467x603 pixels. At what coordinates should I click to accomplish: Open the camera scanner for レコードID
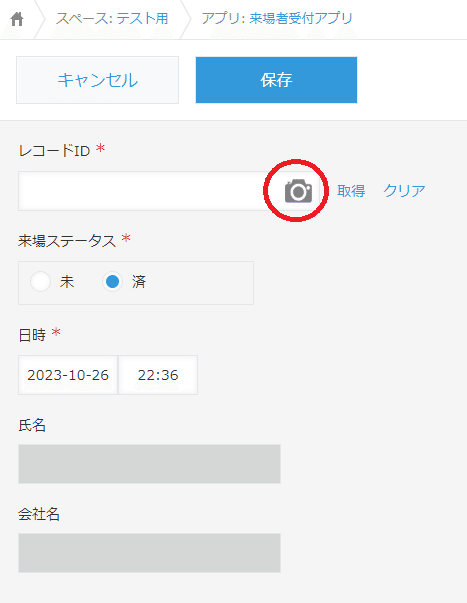click(x=298, y=191)
